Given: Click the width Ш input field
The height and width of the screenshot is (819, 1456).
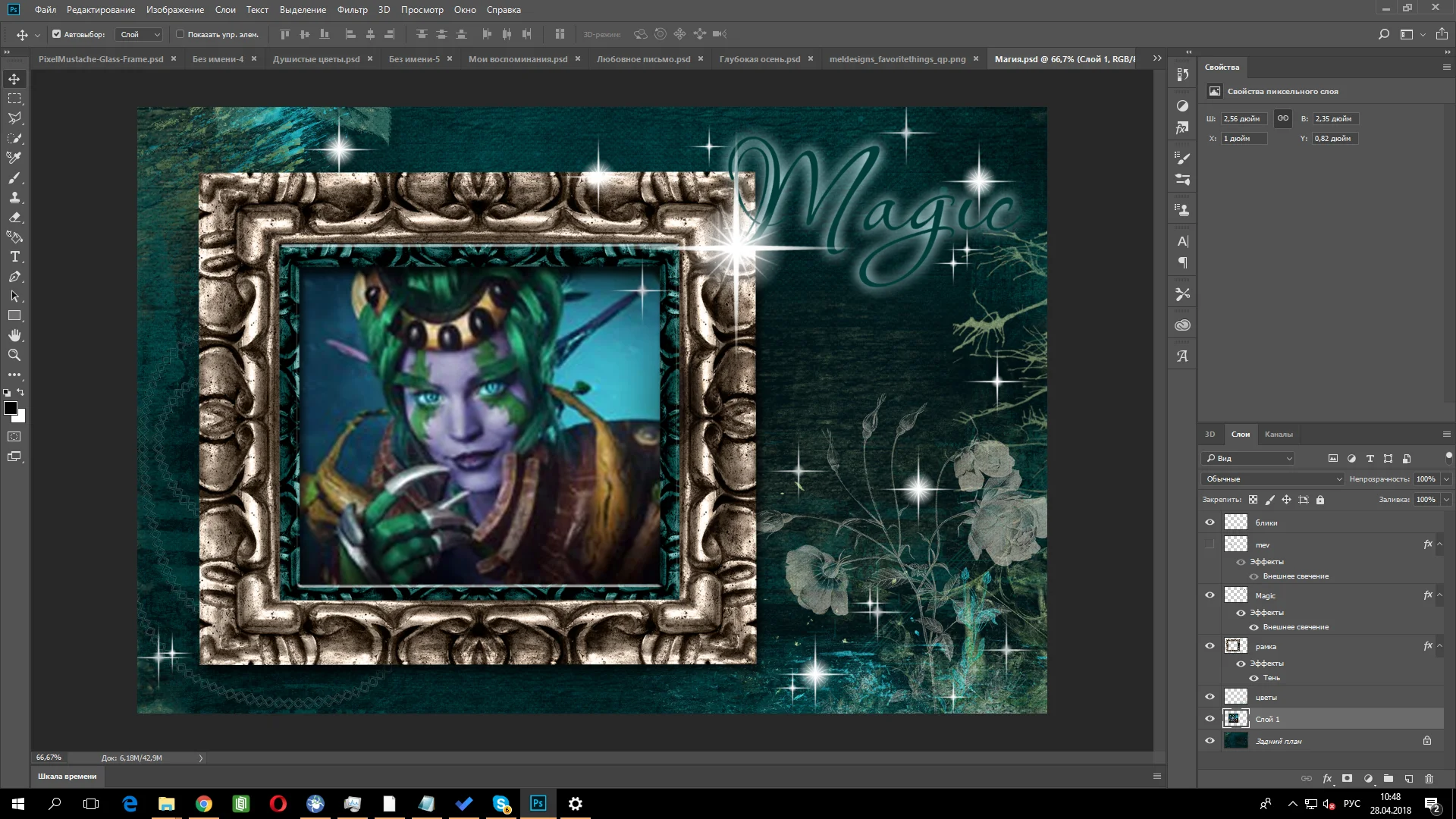Looking at the screenshot, I should [x=1243, y=119].
